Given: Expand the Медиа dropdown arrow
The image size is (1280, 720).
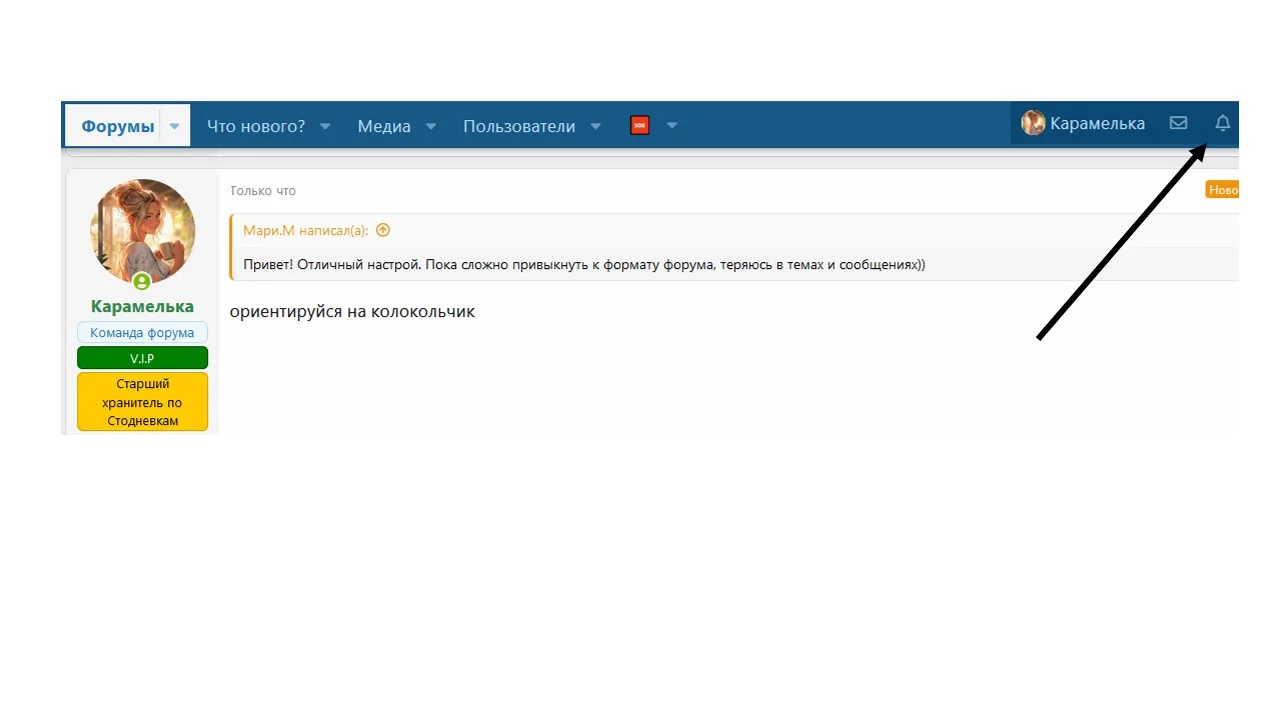Looking at the screenshot, I should pyautogui.click(x=430, y=125).
